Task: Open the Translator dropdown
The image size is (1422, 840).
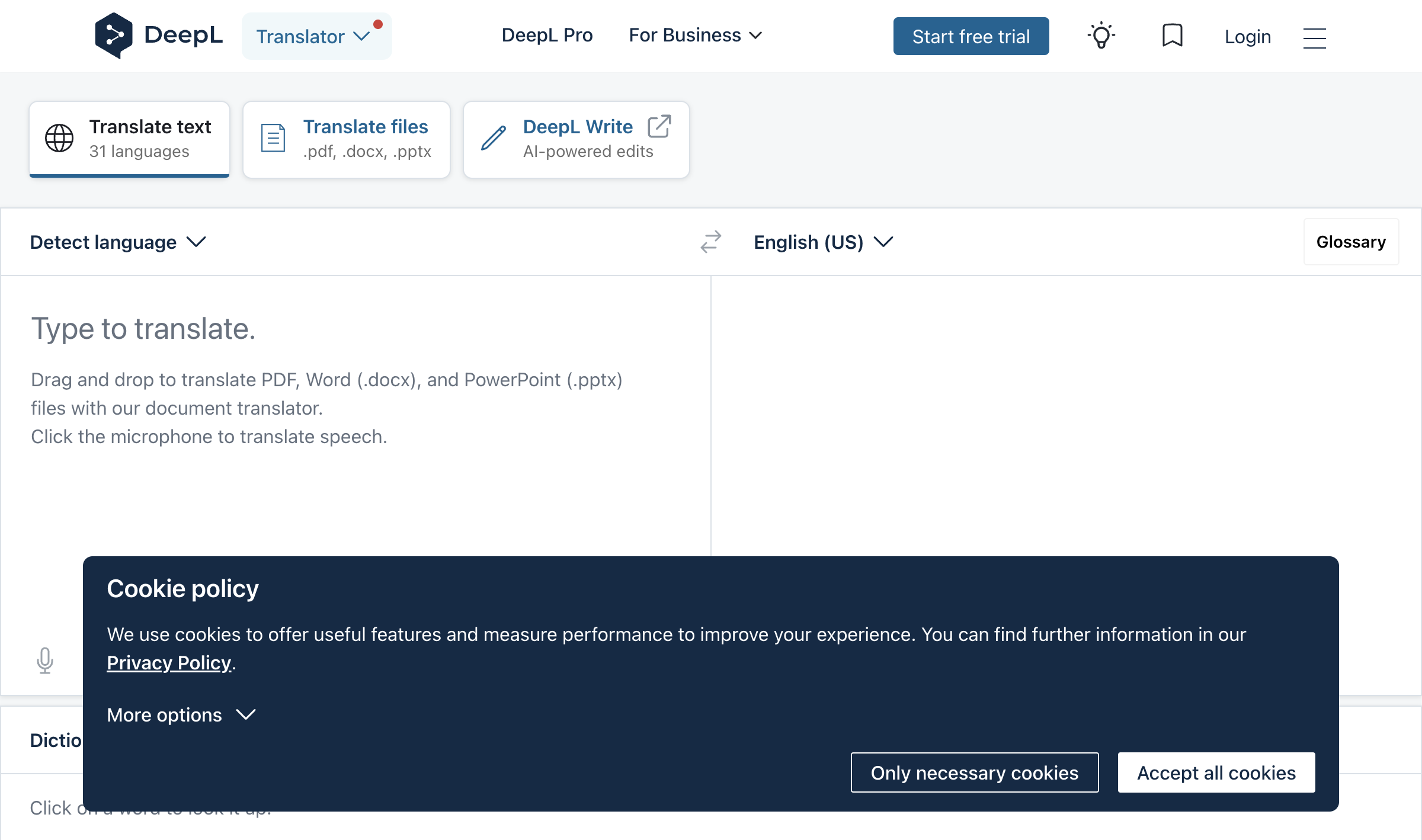Action: (317, 36)
